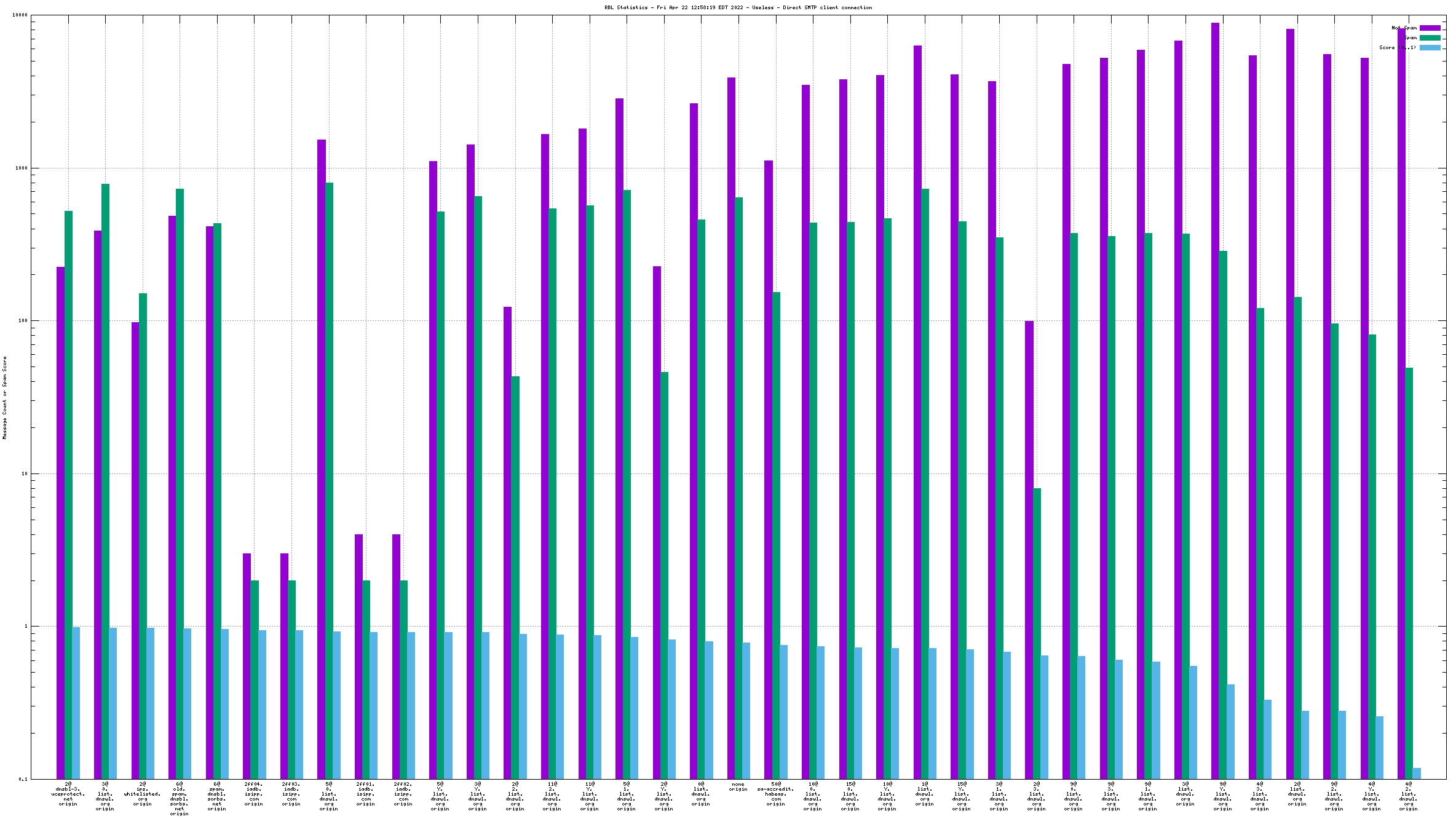Click the green Spam legend swatch

pos(1430,38)
